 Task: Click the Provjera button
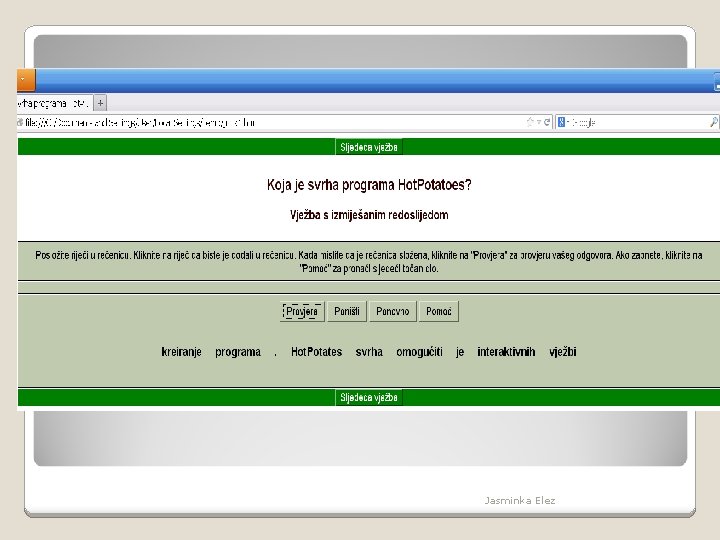(x=302, y=311)
